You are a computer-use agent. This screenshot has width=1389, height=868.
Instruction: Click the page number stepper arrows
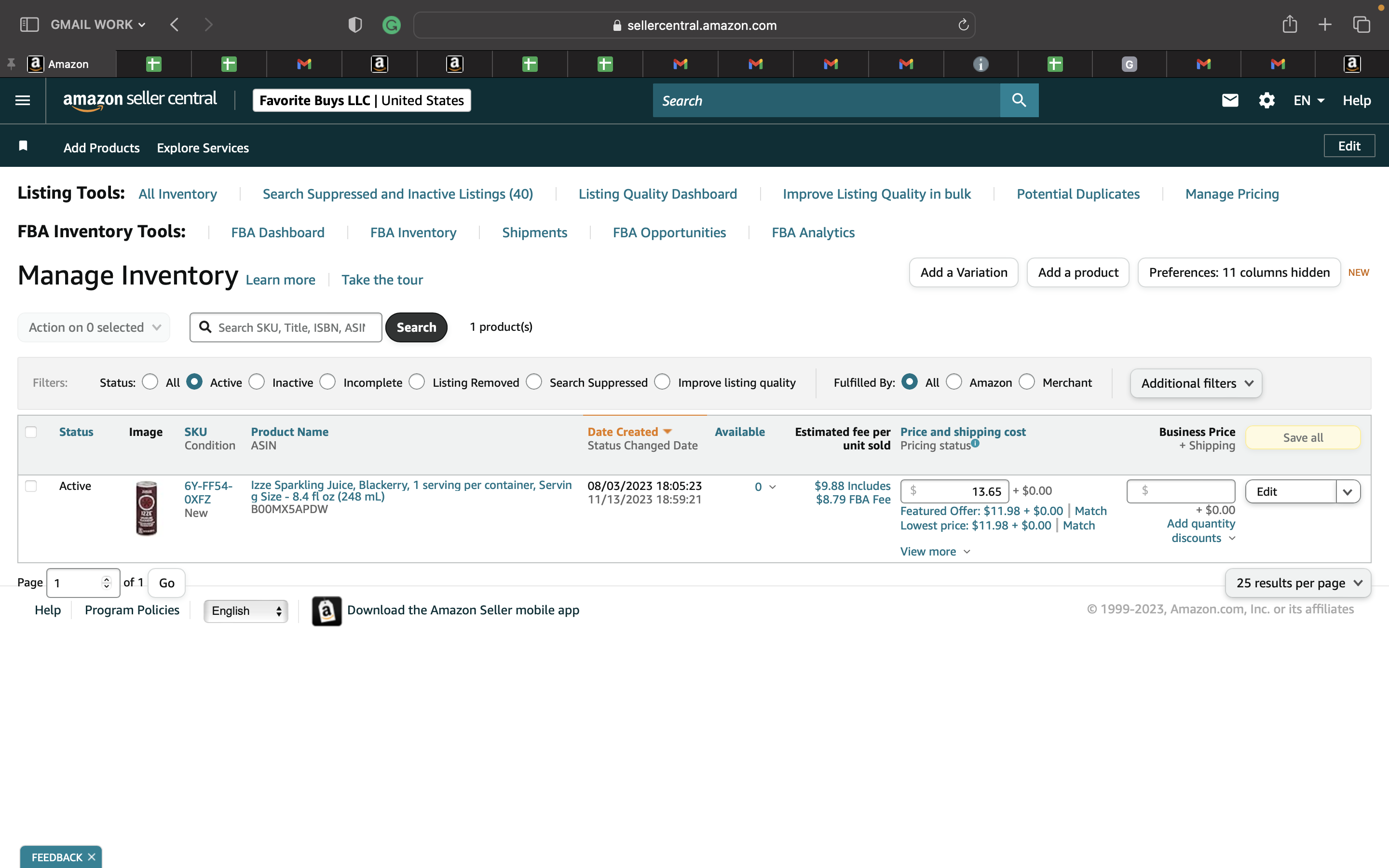107,583
